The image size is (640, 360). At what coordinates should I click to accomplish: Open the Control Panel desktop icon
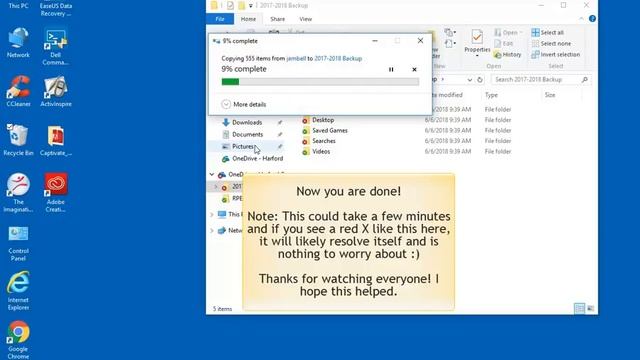pyautogui.click(x=18, y=244)
